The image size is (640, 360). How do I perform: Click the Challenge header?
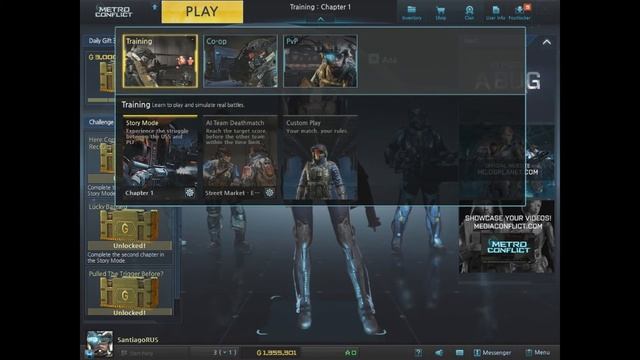[101, 122]
